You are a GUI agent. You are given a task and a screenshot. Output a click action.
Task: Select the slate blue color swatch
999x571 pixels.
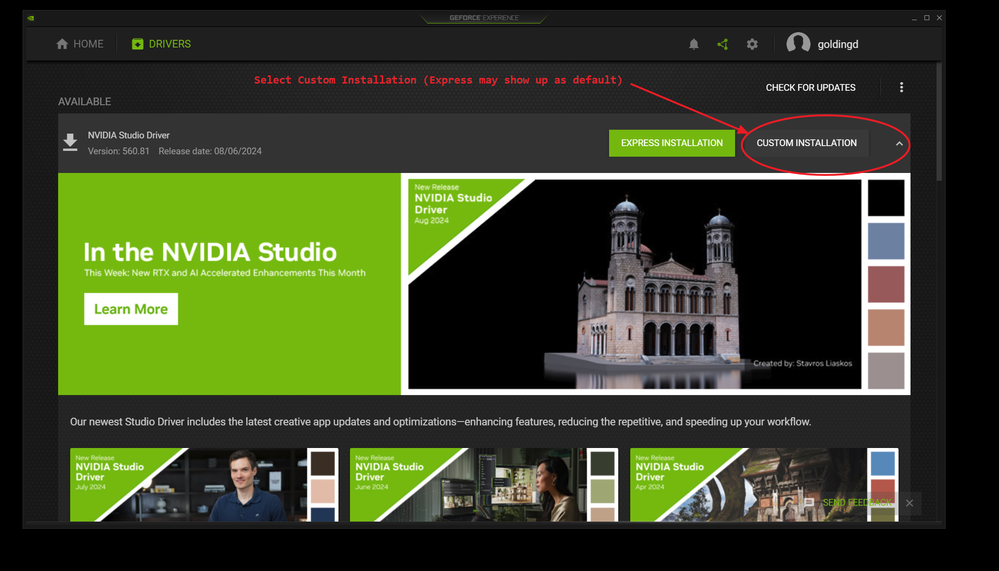pyautogui.click(x=886, y=241)
